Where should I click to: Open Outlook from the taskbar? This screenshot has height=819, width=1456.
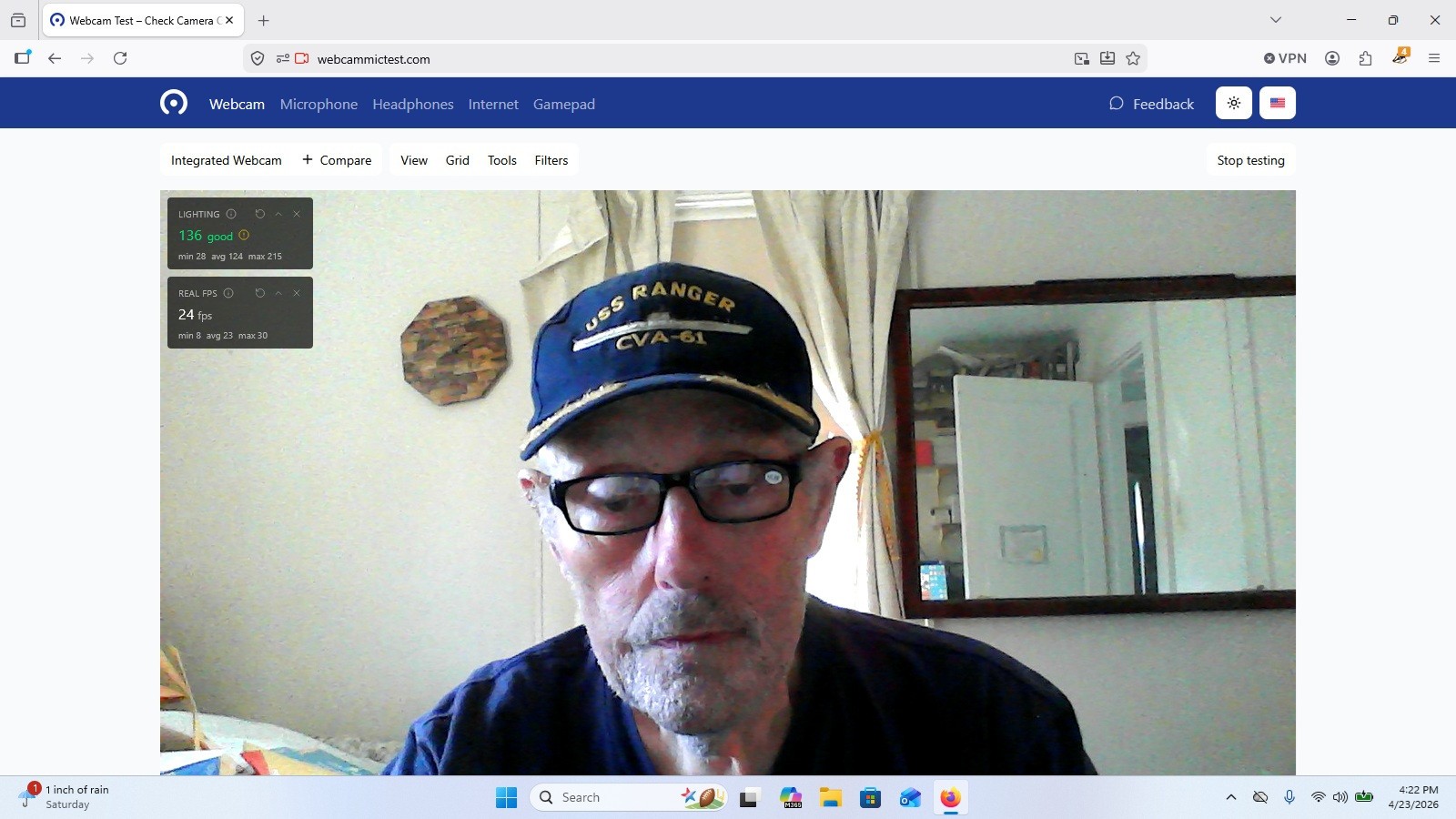pyautogui.click(x=910, y=798)
